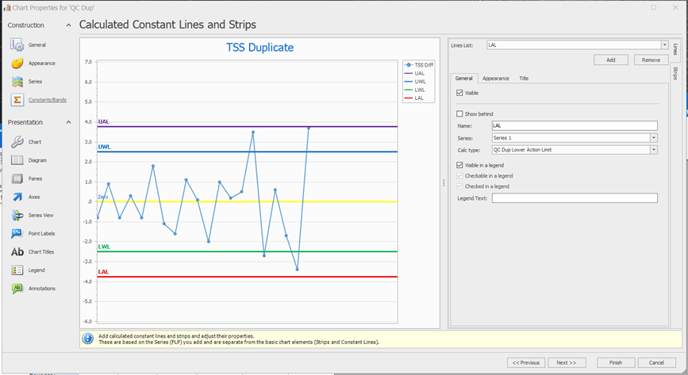688x375 pixels.
Task: Click the panel splitter grip handle
Action: pos(444,182)
